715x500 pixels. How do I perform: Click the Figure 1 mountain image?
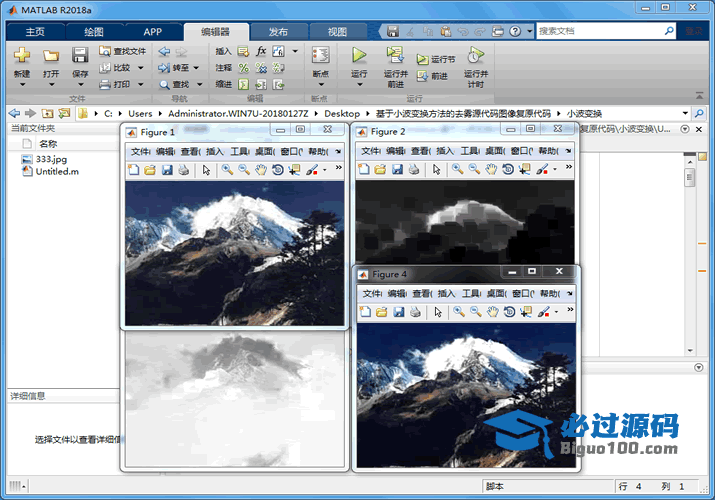coord(234,253)
